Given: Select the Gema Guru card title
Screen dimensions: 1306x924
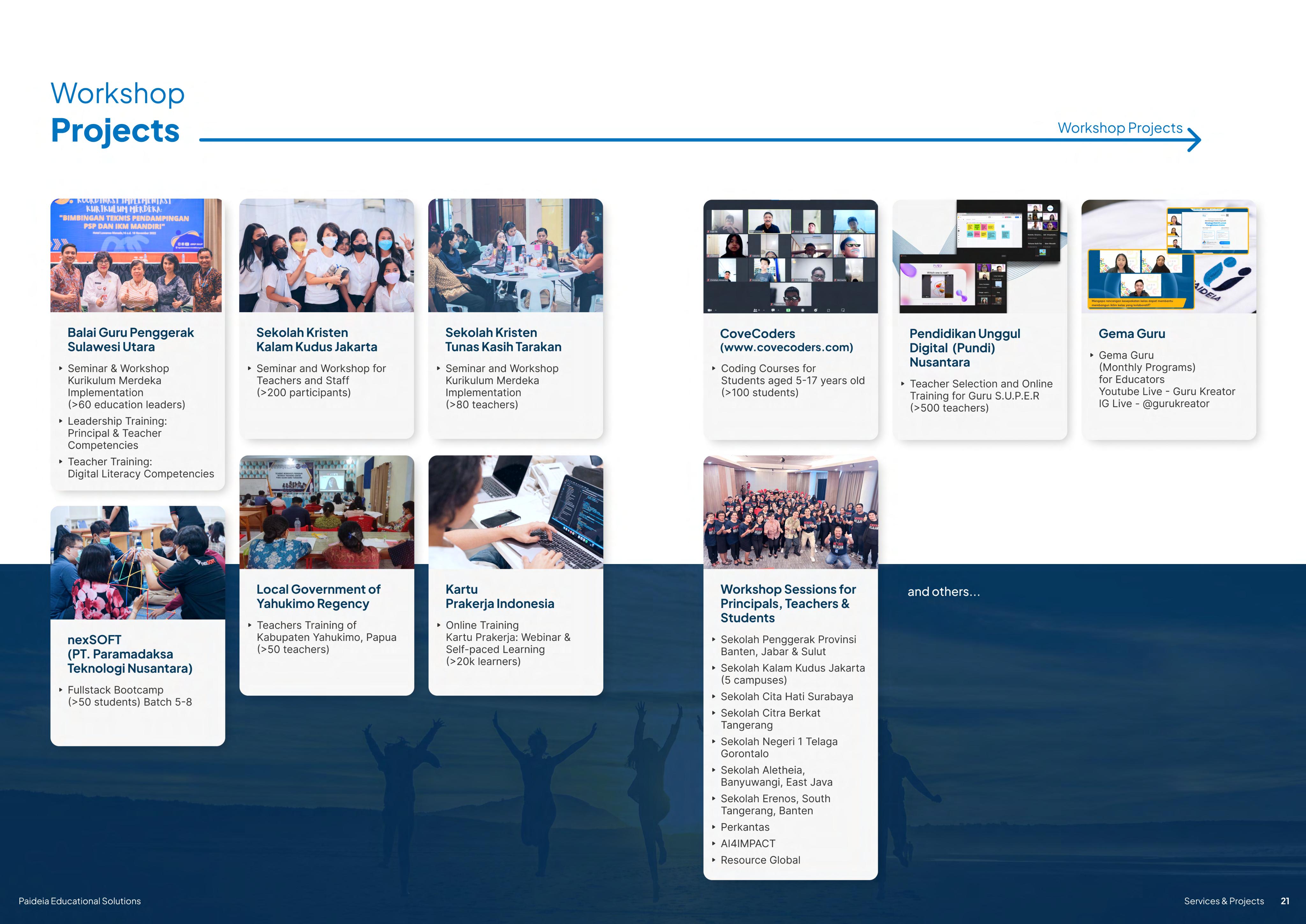Looking at the screenshot, I should [x=1132, y=334].
